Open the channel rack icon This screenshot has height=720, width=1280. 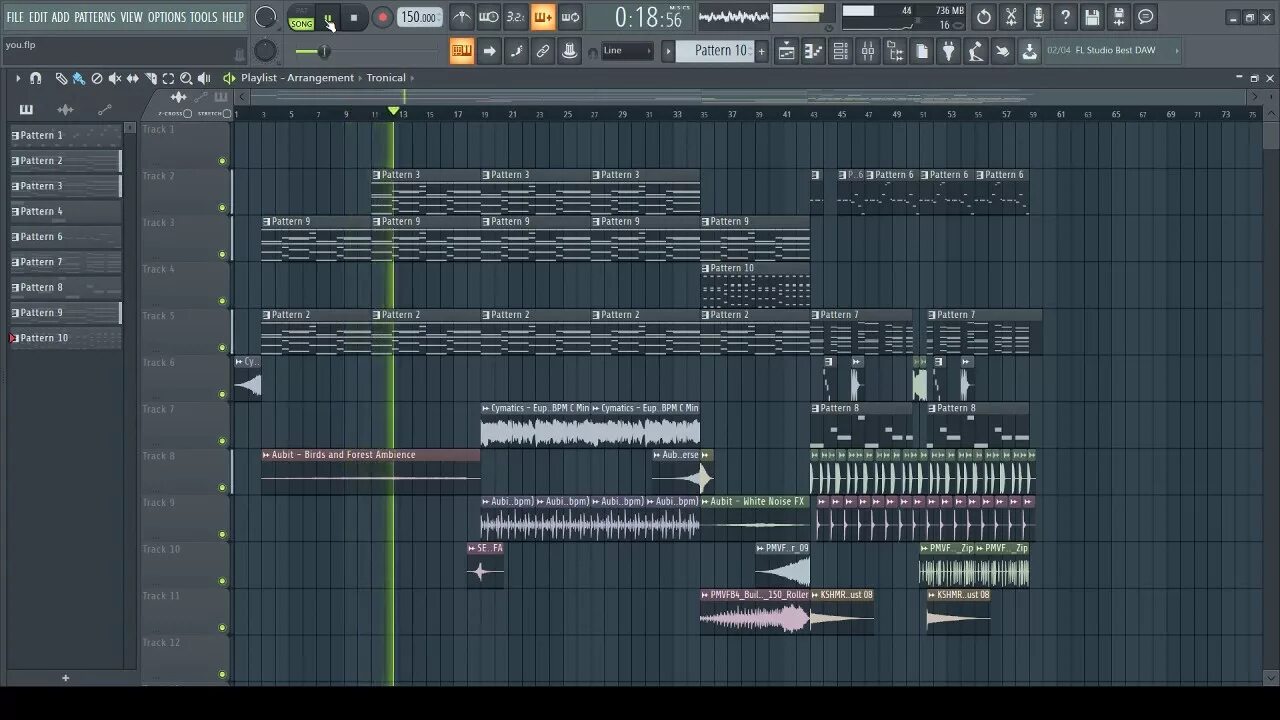click(841, 51)
